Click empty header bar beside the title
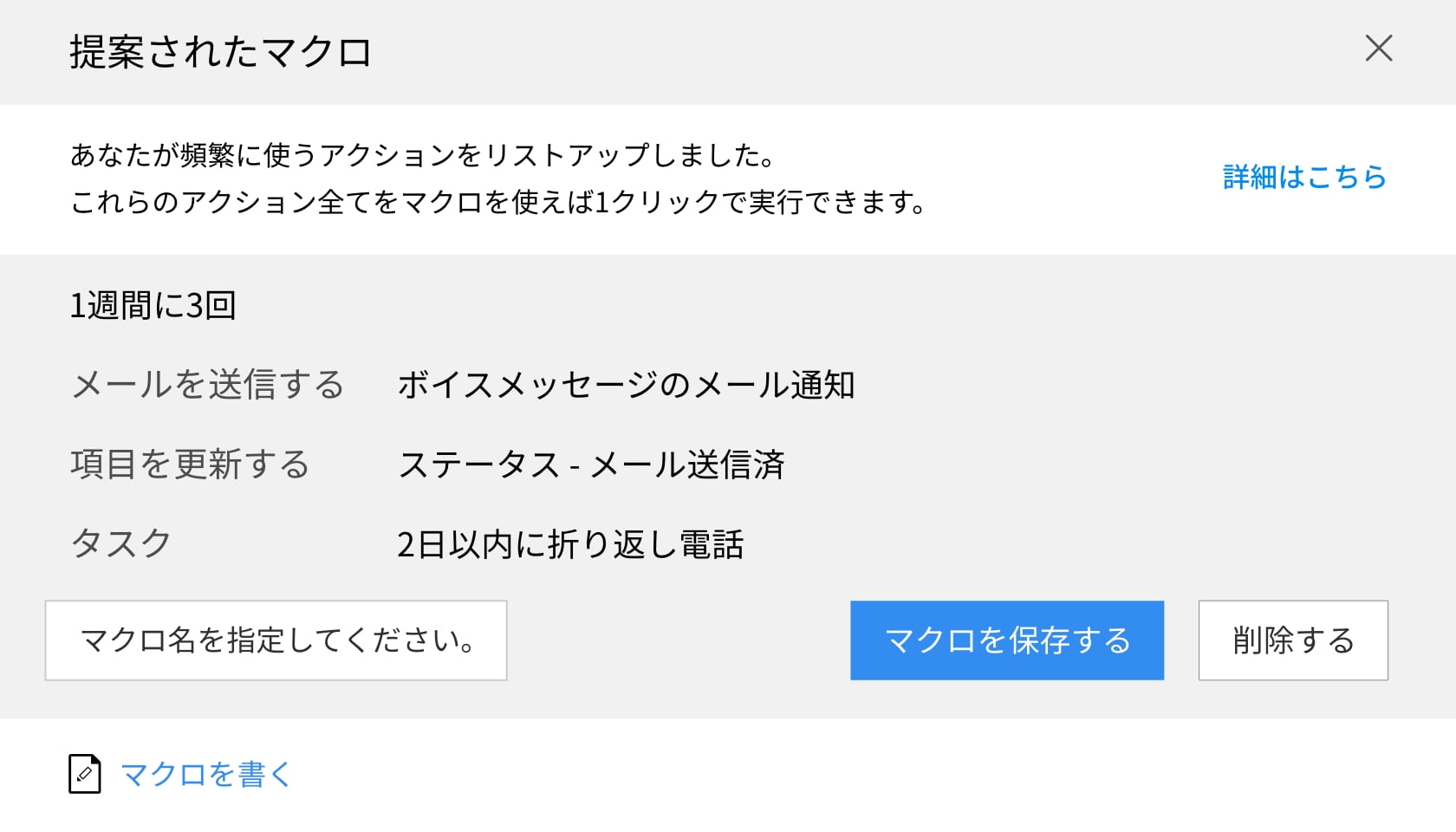 (x=867, y=52)
